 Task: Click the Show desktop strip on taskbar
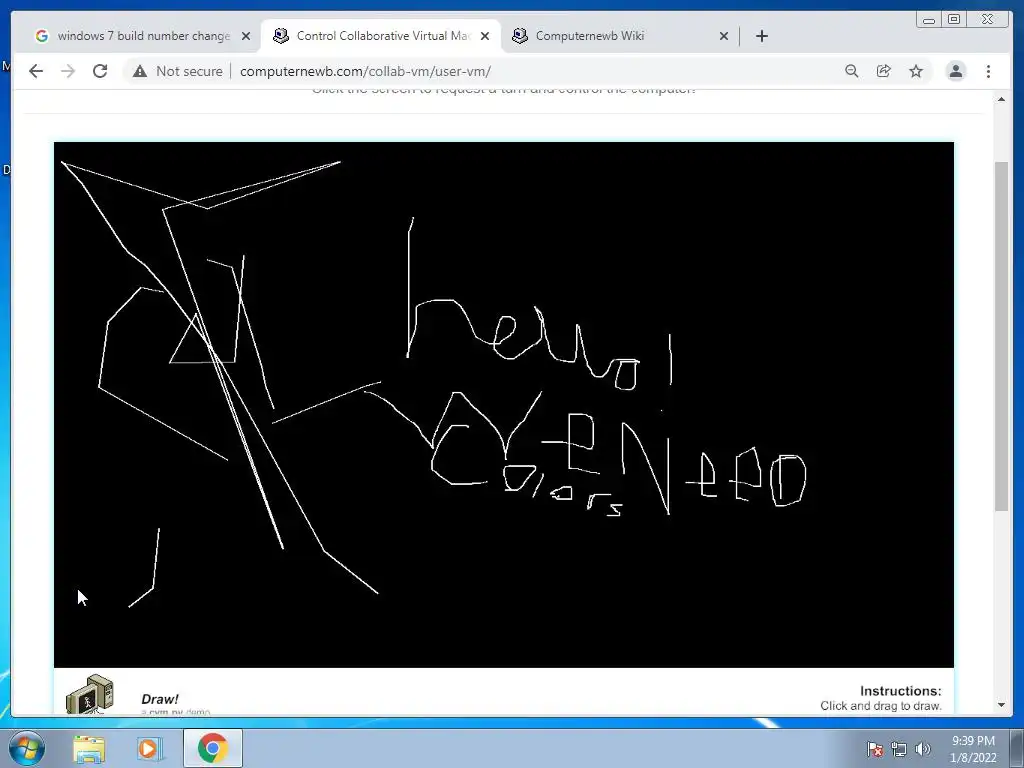(x=1017, y=748)
